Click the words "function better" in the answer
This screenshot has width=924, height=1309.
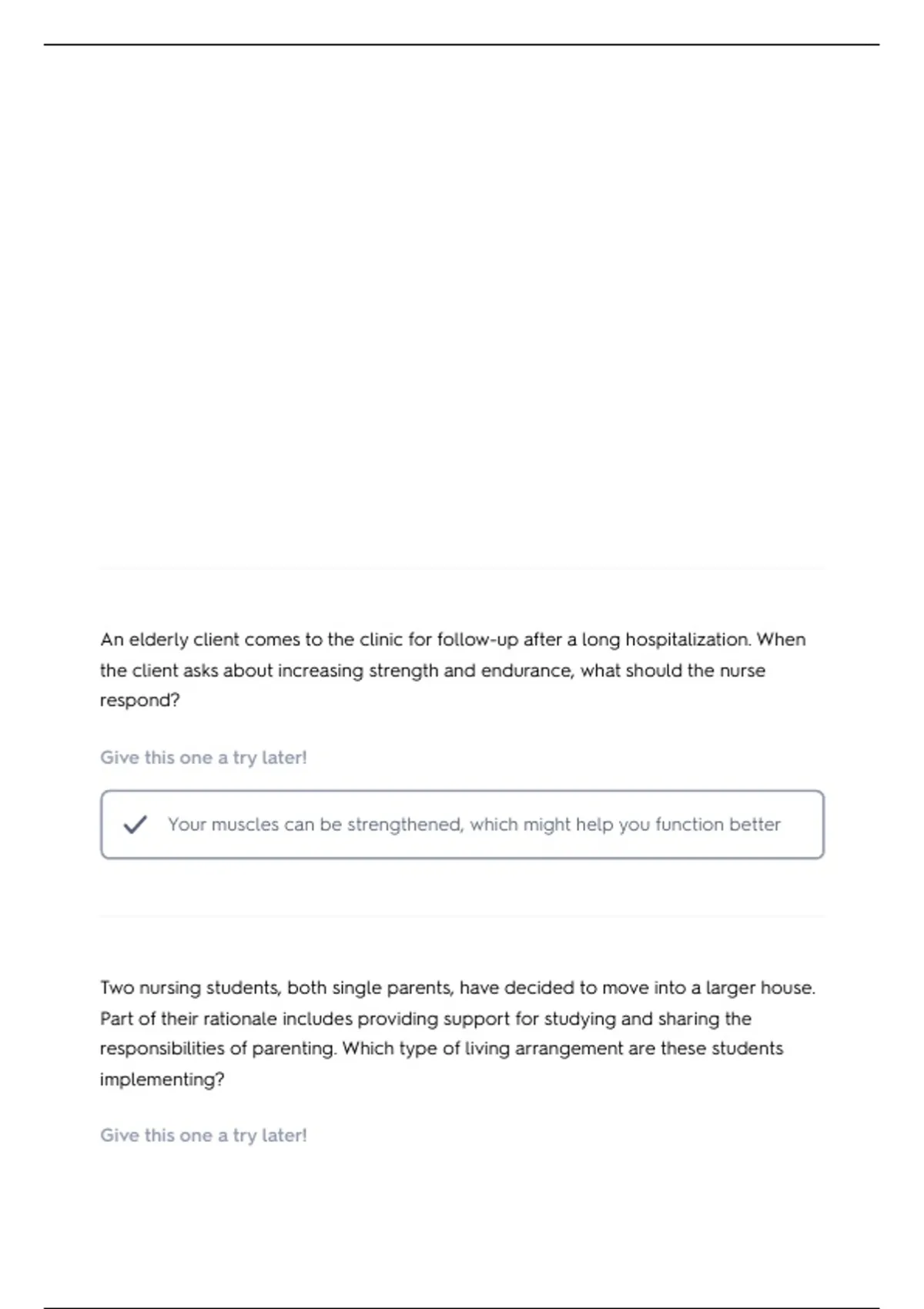click(718, 825)
